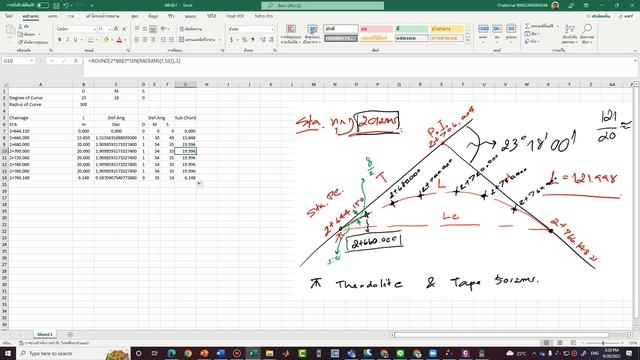The image size is (640, 360).
Task: Click in the formula bar
Action: click(359, 61)
